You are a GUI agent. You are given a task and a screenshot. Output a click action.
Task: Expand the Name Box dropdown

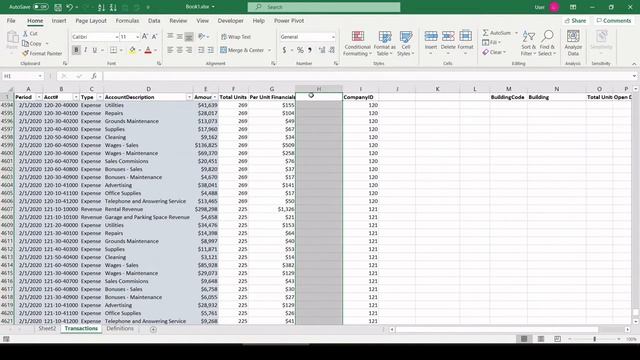click(x=40, y=76)
